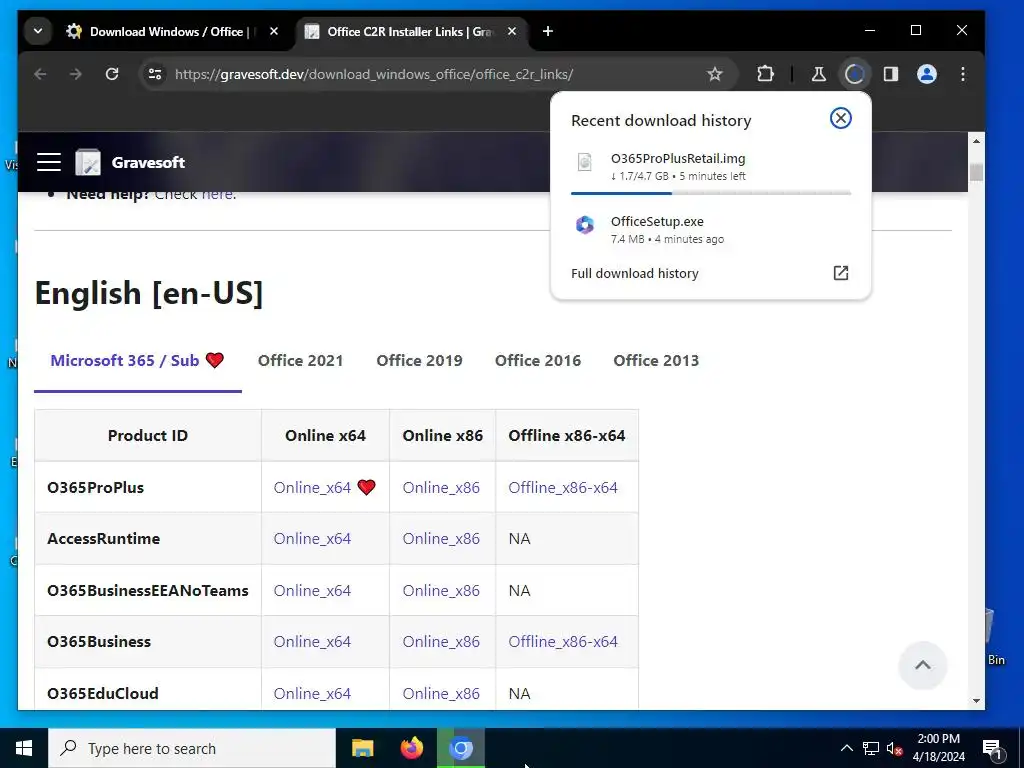Image resolution: width=1024 pixels, height=768 pixels.
Task: Click the O365ProPlusRetail.img download progress bar
Action: [x=711, y=193]
